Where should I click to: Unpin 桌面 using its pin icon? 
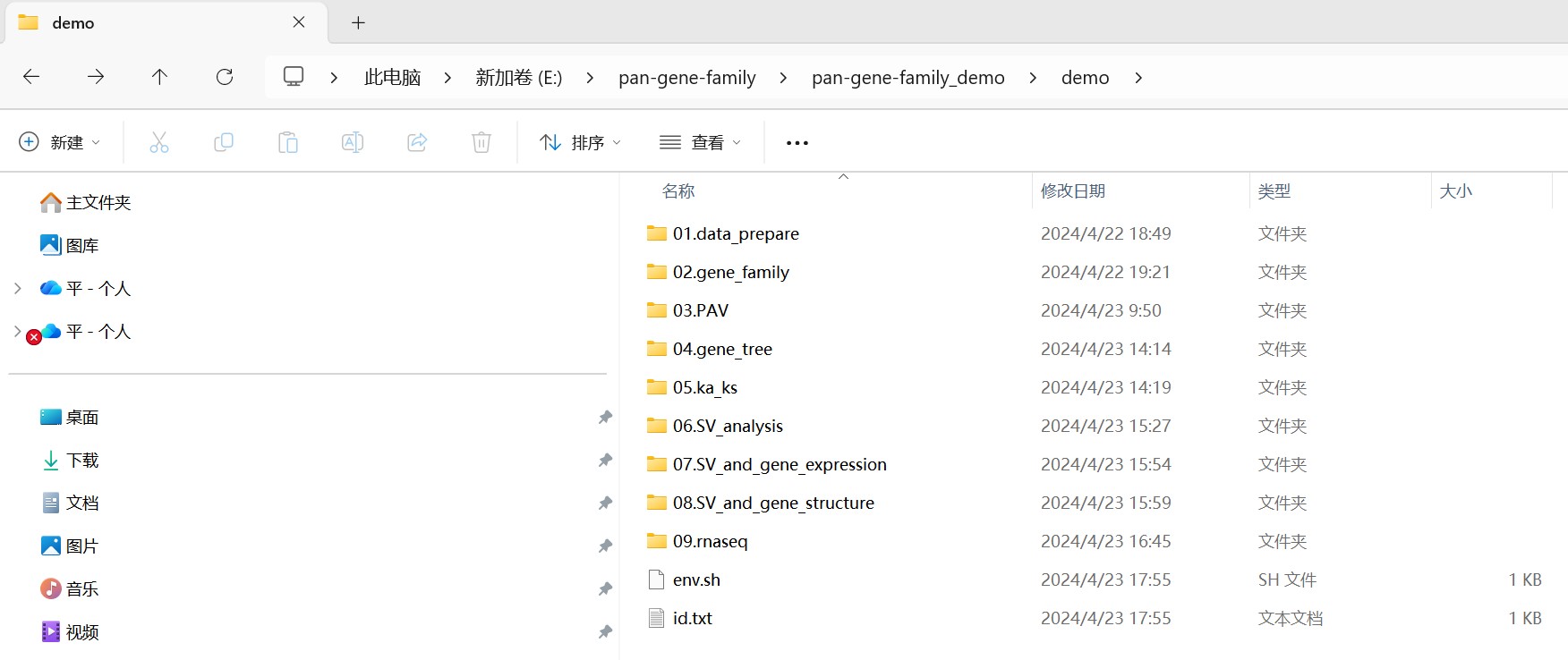(x=605, y=418)
